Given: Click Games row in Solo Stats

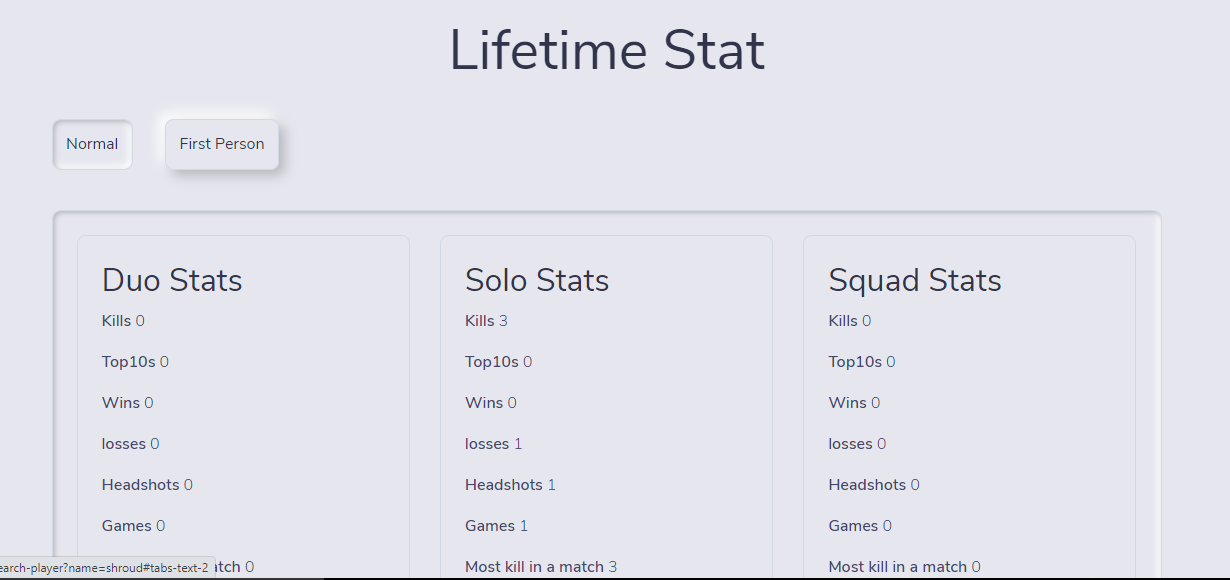Looking at the screenshot, I should pyautogui.click(x=496, y=526).
